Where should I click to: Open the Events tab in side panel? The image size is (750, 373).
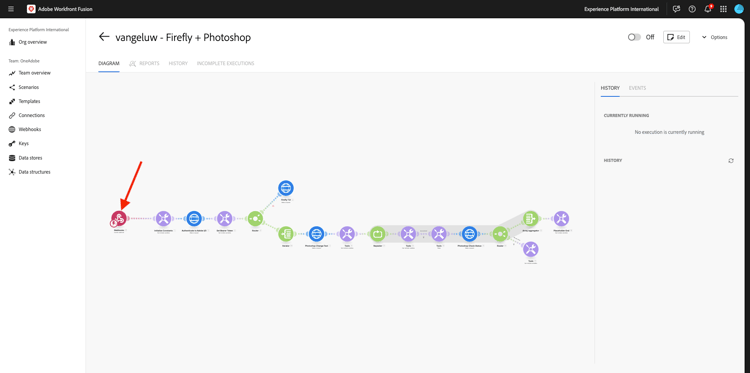coord(637,88)
